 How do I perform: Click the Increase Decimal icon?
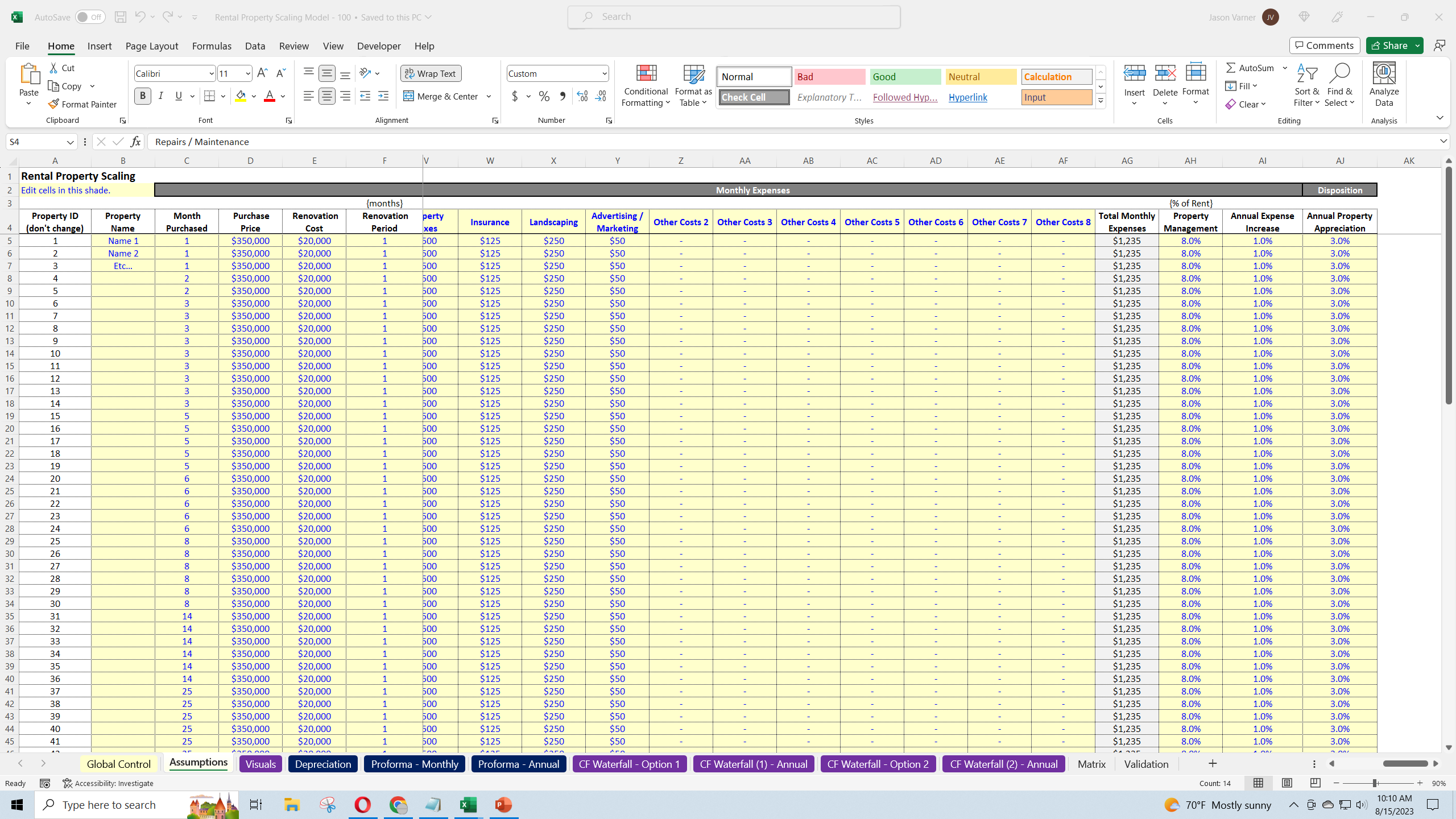coord(582,96)
